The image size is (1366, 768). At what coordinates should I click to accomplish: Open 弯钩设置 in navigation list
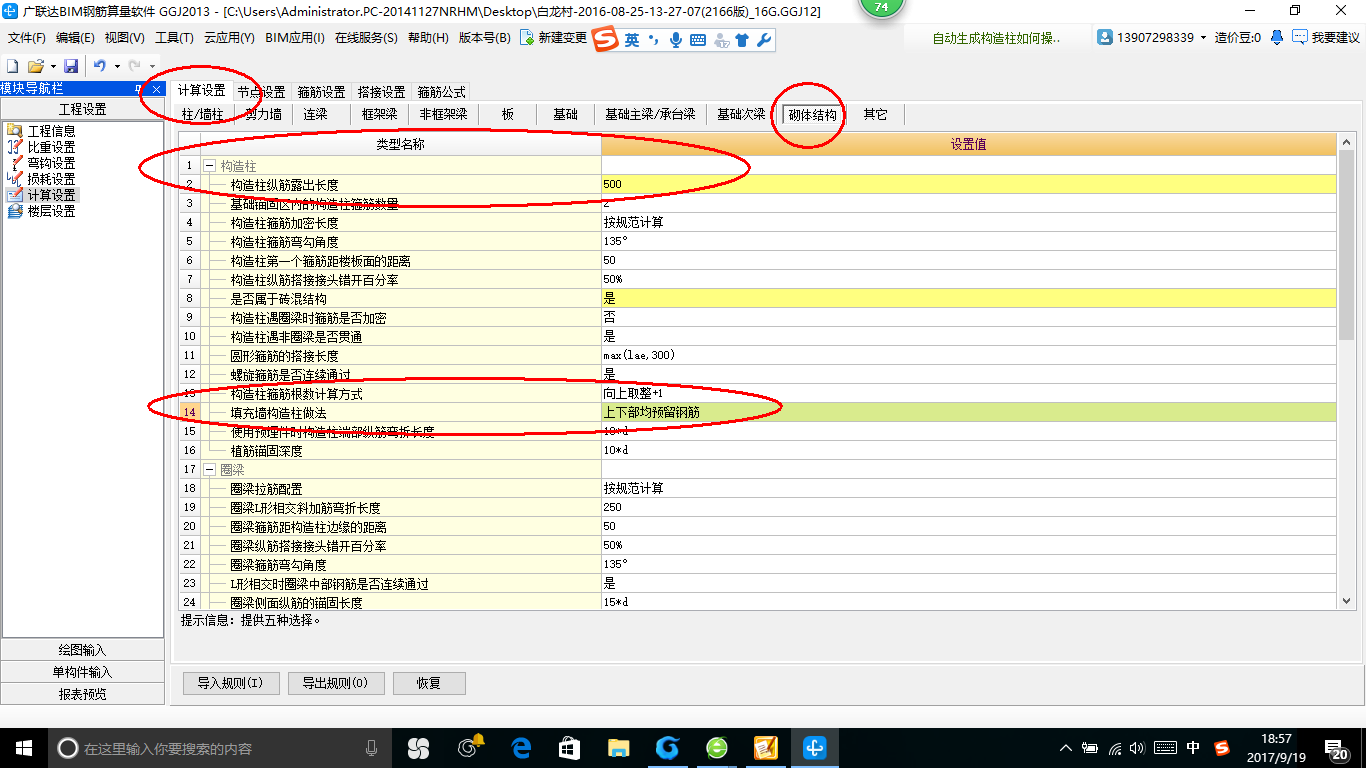(42, 163)
